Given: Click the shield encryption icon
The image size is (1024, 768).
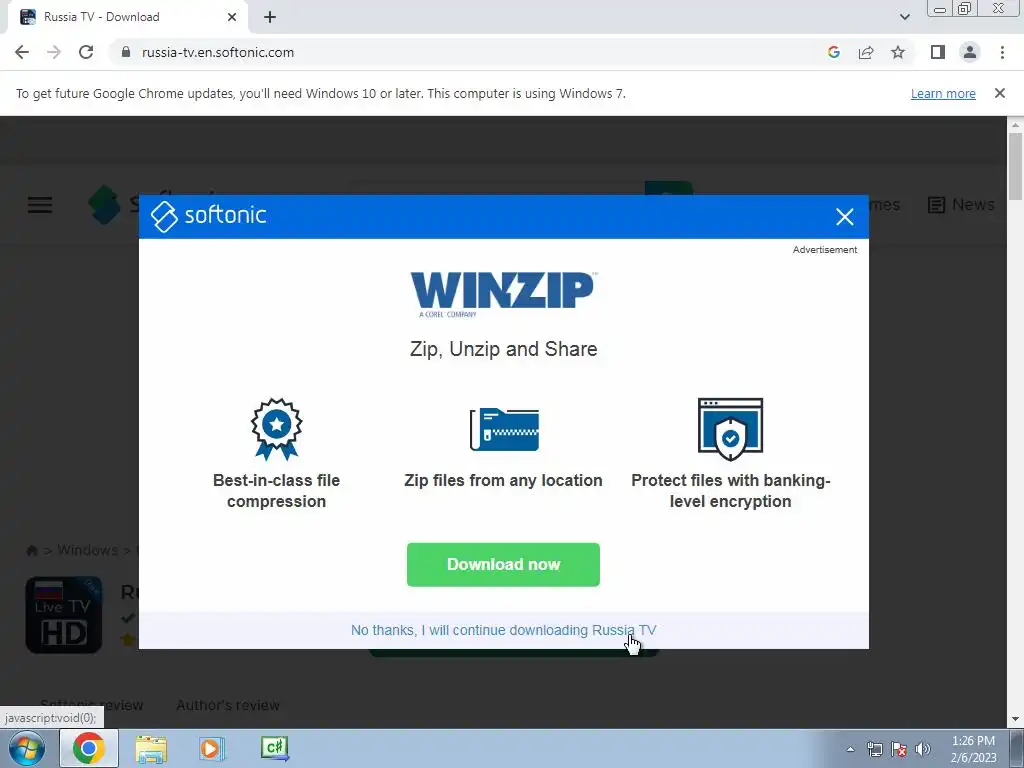Looking at the screenshot, I should pyautogui.click(x=730, y=429).
